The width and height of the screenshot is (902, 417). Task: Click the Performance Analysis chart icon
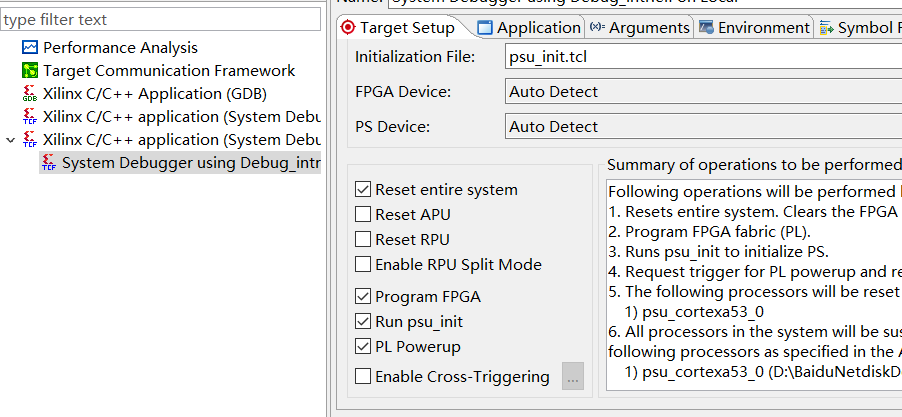tap(30, 48)
